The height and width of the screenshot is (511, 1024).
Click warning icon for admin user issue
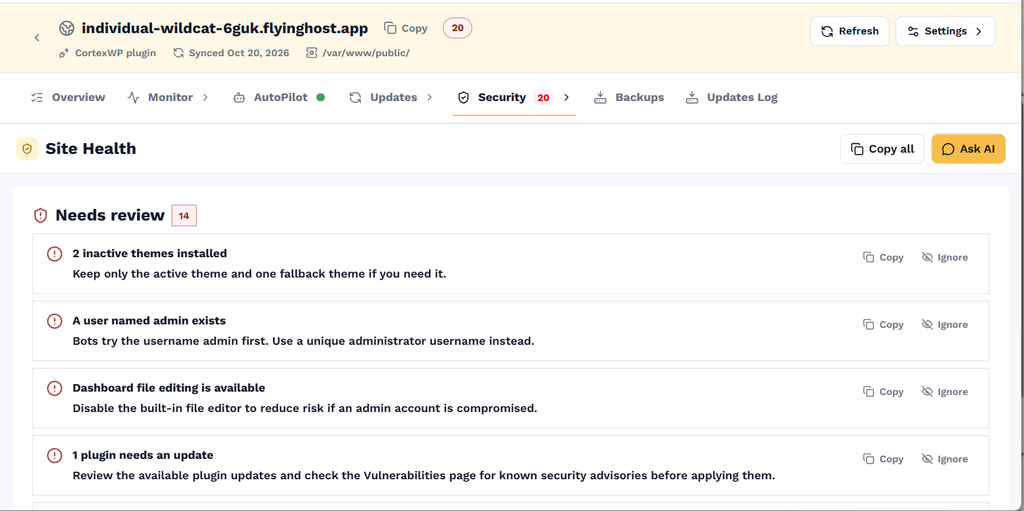point(54,321)
